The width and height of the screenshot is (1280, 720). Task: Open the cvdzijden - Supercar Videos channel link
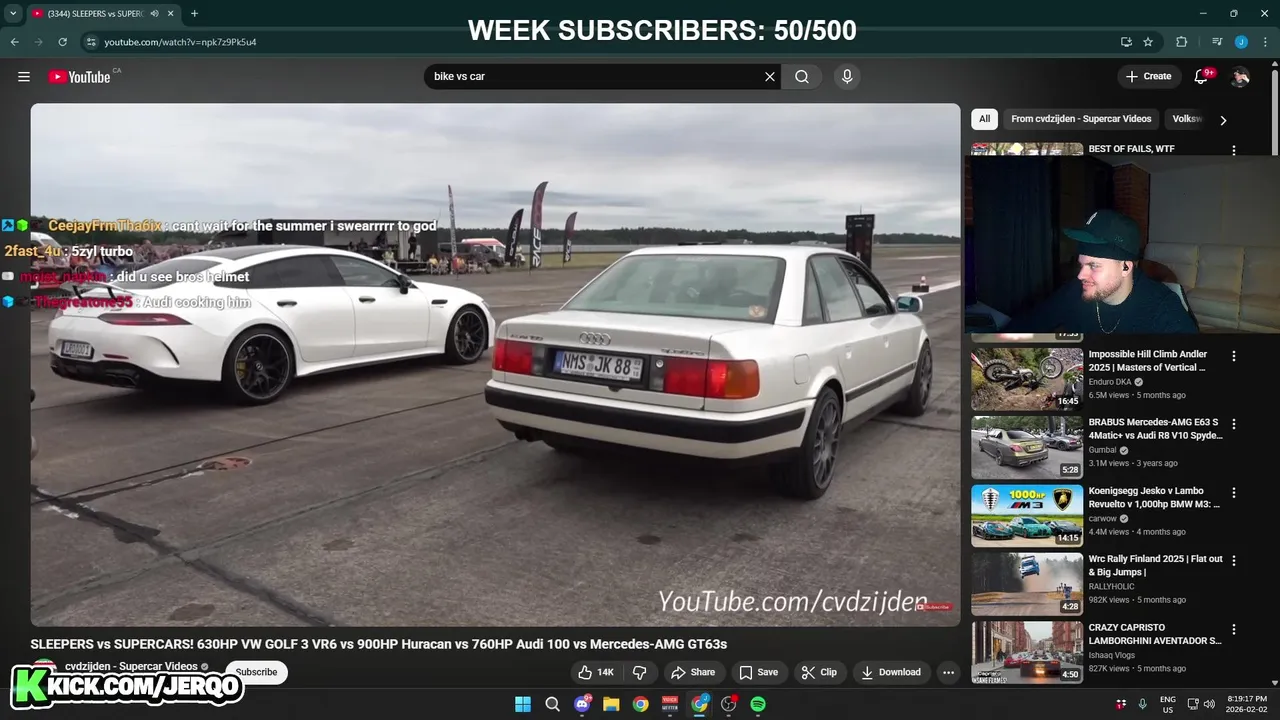(x=131, y=666)
